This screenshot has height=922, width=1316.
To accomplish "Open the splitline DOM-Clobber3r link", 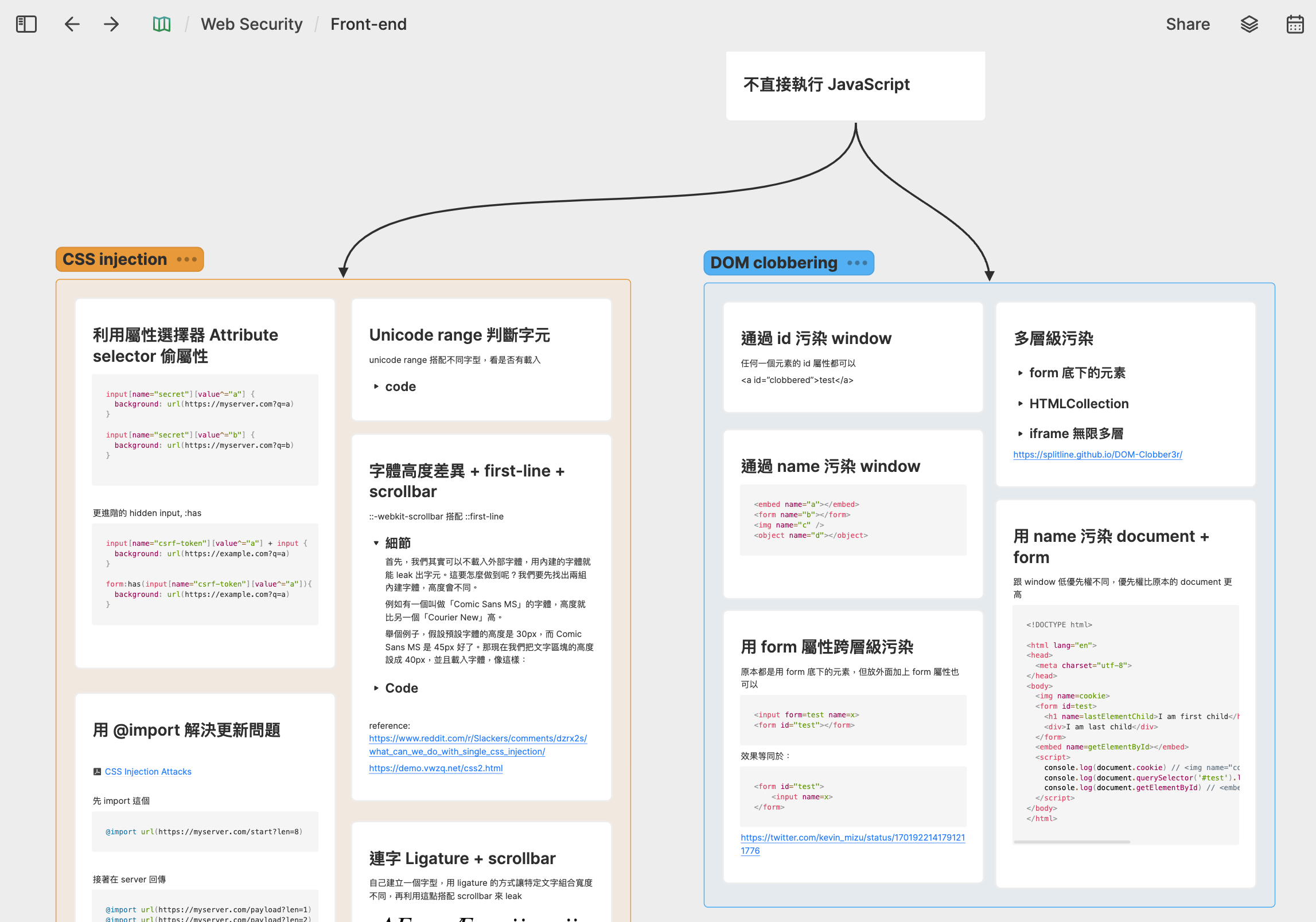I will (1097, 455).
